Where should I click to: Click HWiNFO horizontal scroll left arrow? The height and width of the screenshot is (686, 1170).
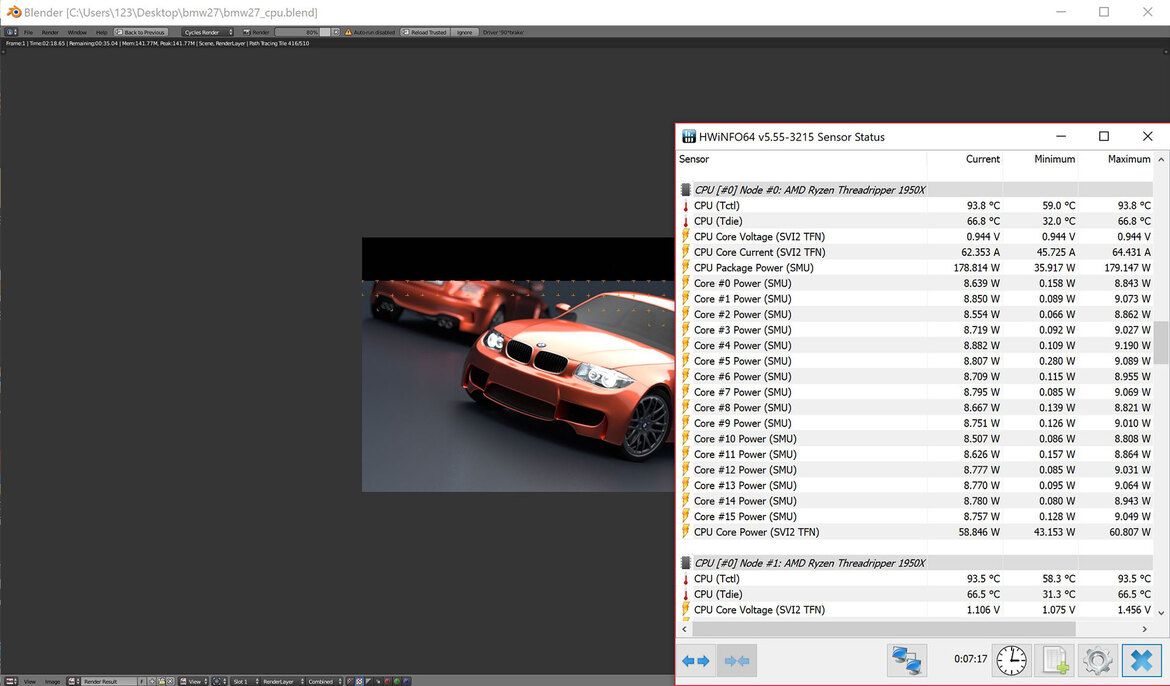click(x=685, y=629)
